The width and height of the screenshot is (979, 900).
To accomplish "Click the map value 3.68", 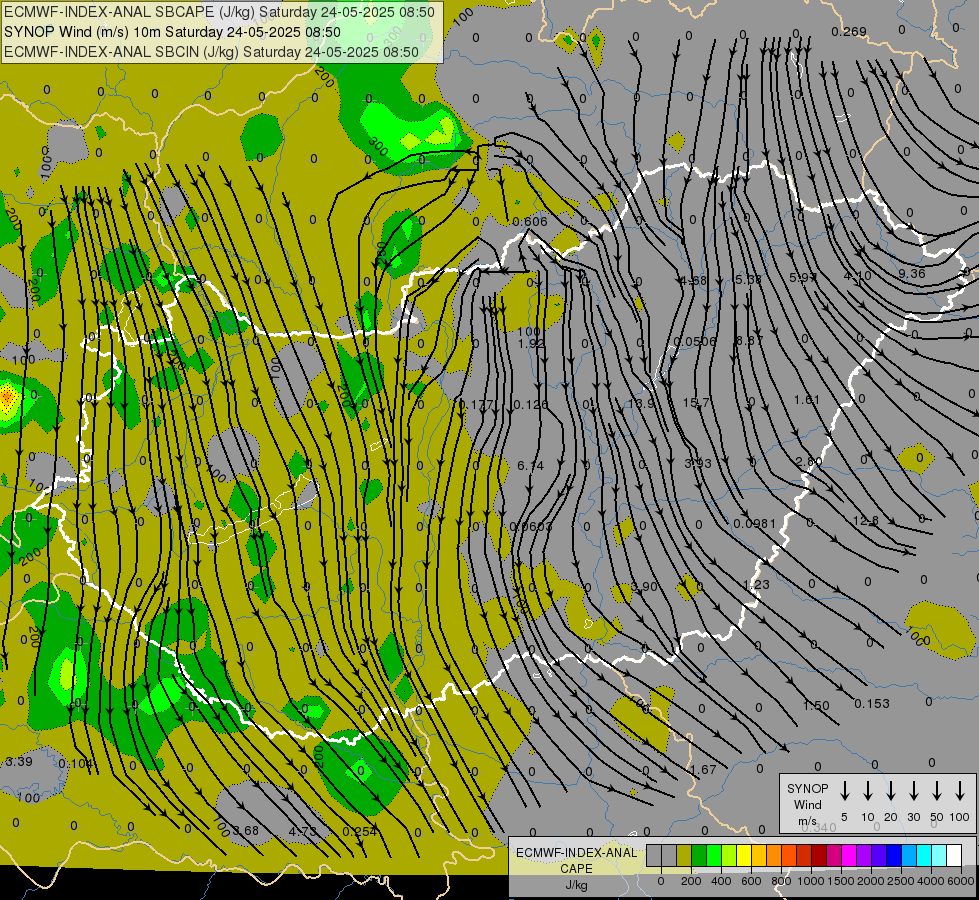I will tap(245, 830).
